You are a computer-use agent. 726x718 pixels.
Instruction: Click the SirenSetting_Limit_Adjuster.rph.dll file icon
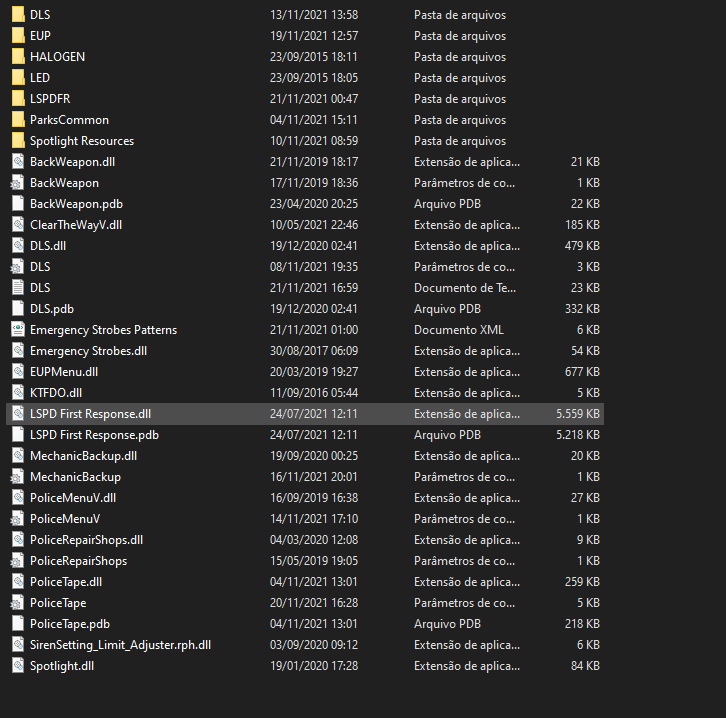pyautogui.click(x=18, y=645)
